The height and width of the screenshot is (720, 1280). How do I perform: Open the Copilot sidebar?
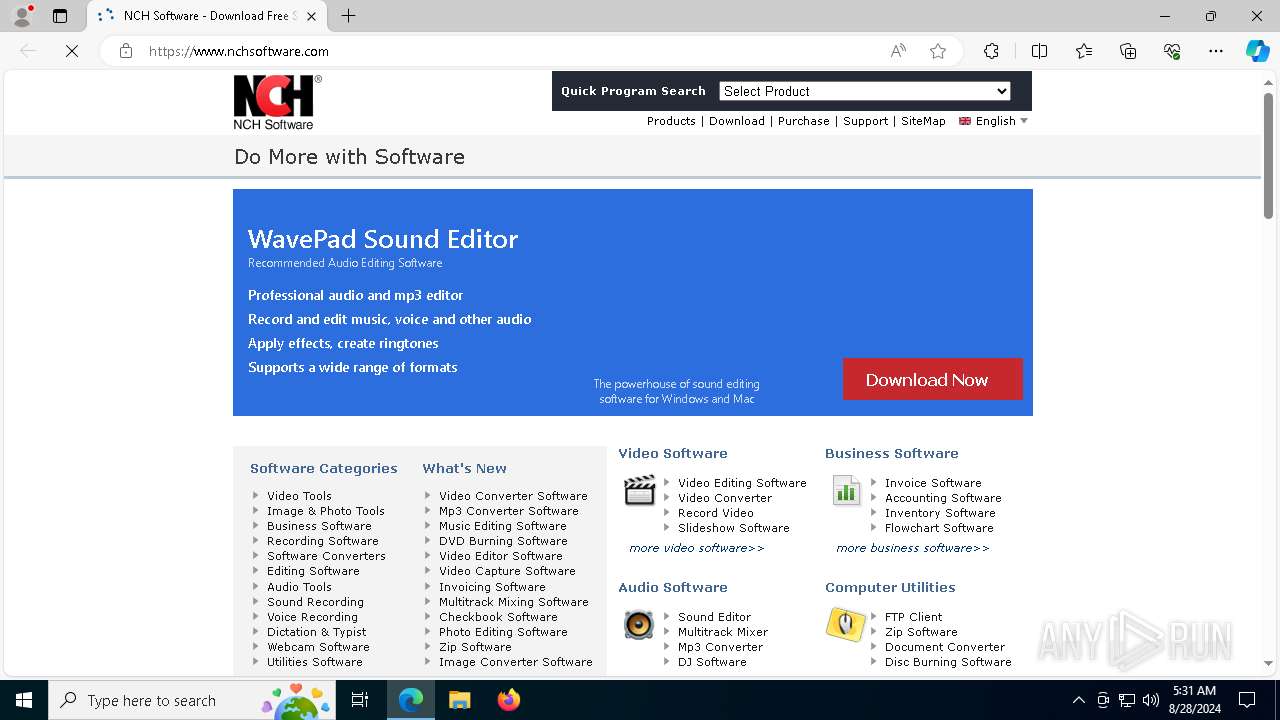[1257, 51]
